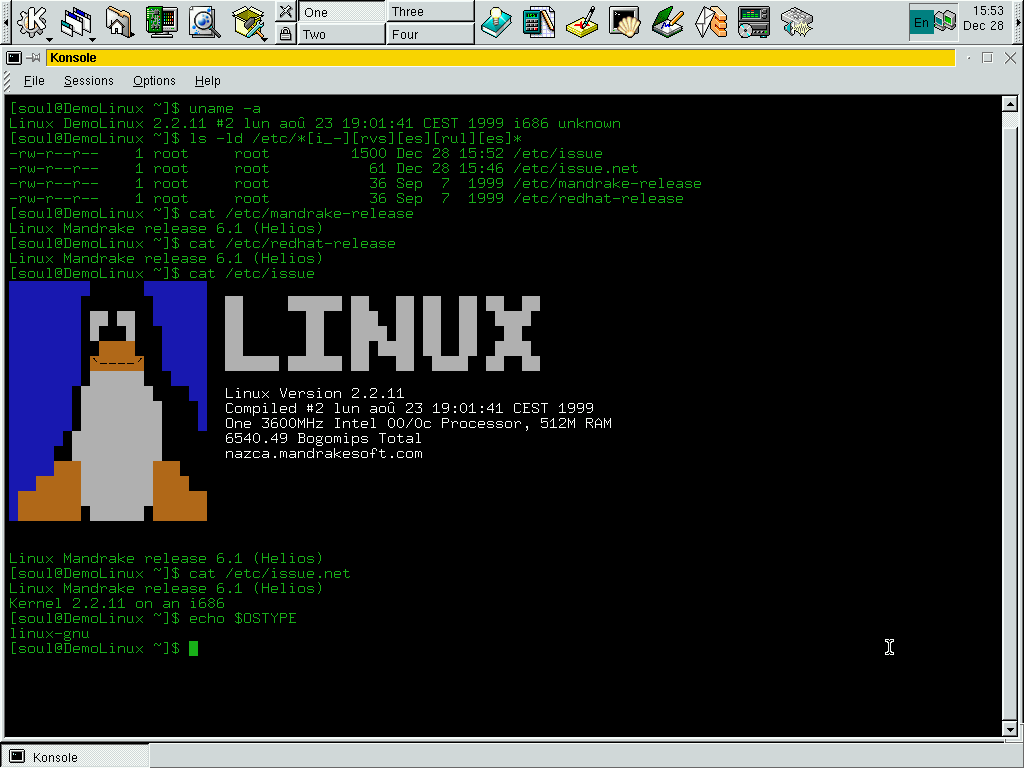Launch the terminal shell icon in panel
Image resolution: width=1024 pixels, height=768 pixels.
click(x=624, y=22)
